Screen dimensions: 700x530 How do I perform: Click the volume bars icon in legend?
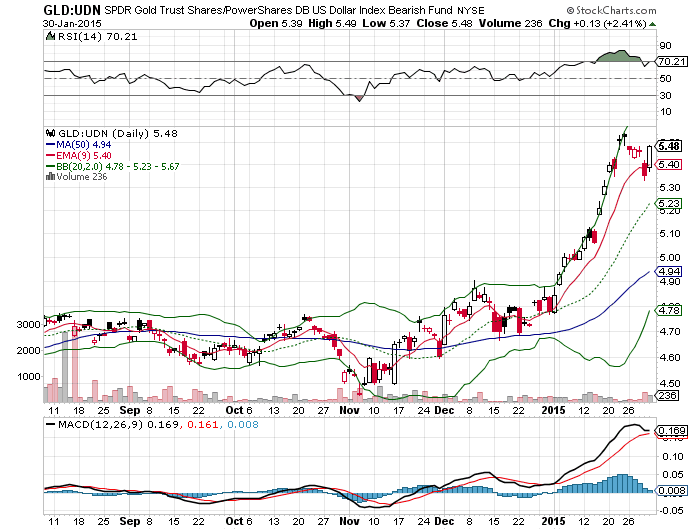50,176
